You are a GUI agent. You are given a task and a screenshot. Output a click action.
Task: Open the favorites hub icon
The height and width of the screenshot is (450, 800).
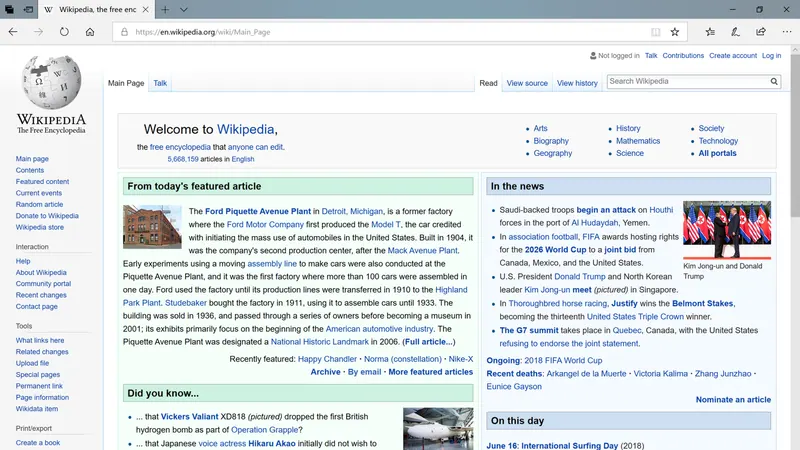710,32
